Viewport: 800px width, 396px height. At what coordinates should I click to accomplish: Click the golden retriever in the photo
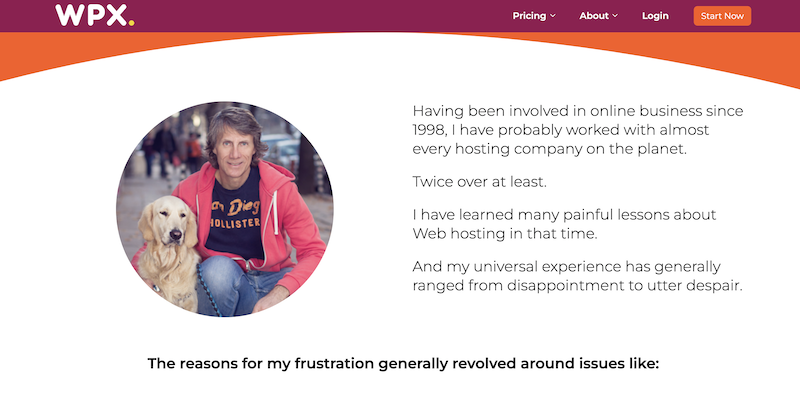(168, 250)
